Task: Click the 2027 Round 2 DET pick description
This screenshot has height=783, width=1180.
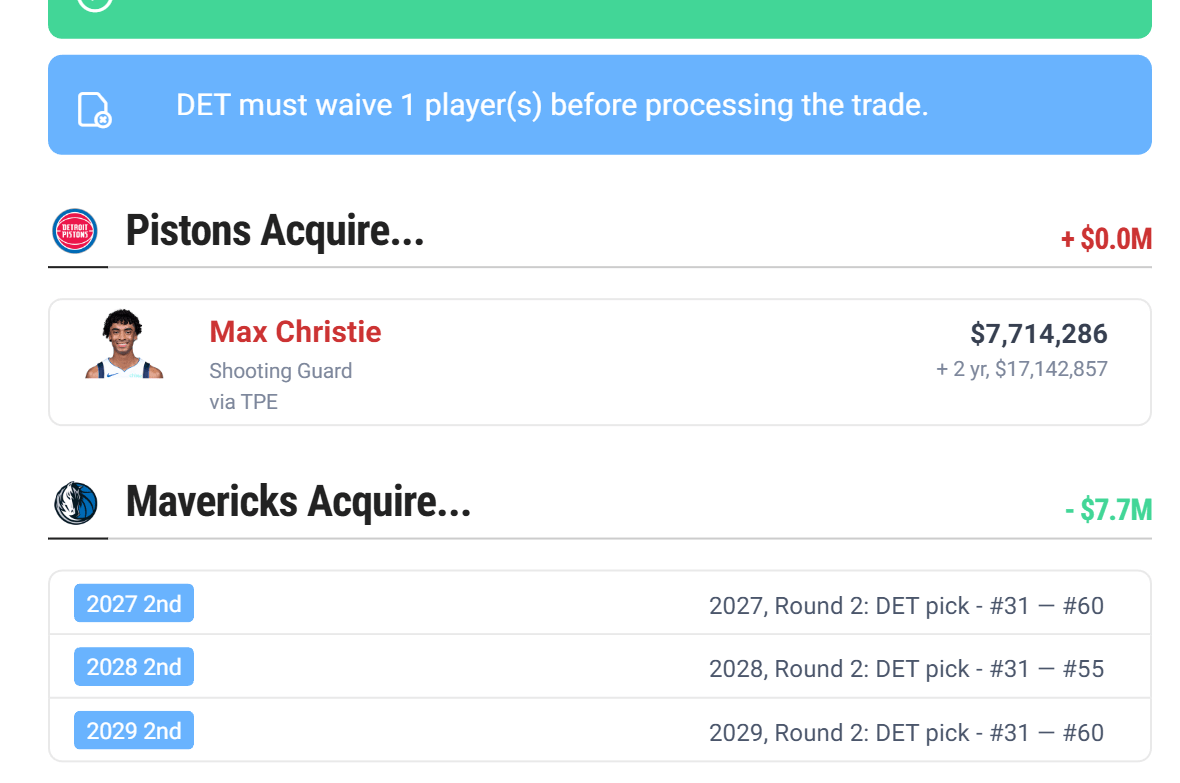Action: click(x=906, y=605)
